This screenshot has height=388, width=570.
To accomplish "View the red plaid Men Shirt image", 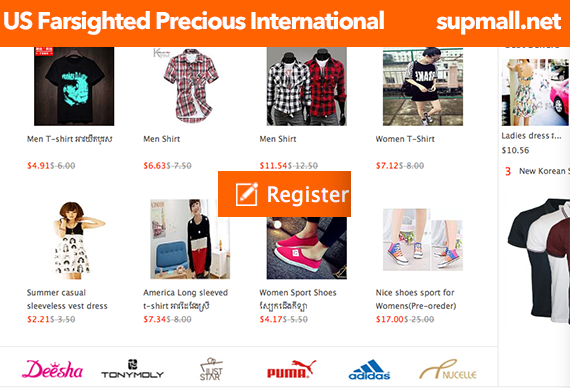I will (x=190, y=86).
